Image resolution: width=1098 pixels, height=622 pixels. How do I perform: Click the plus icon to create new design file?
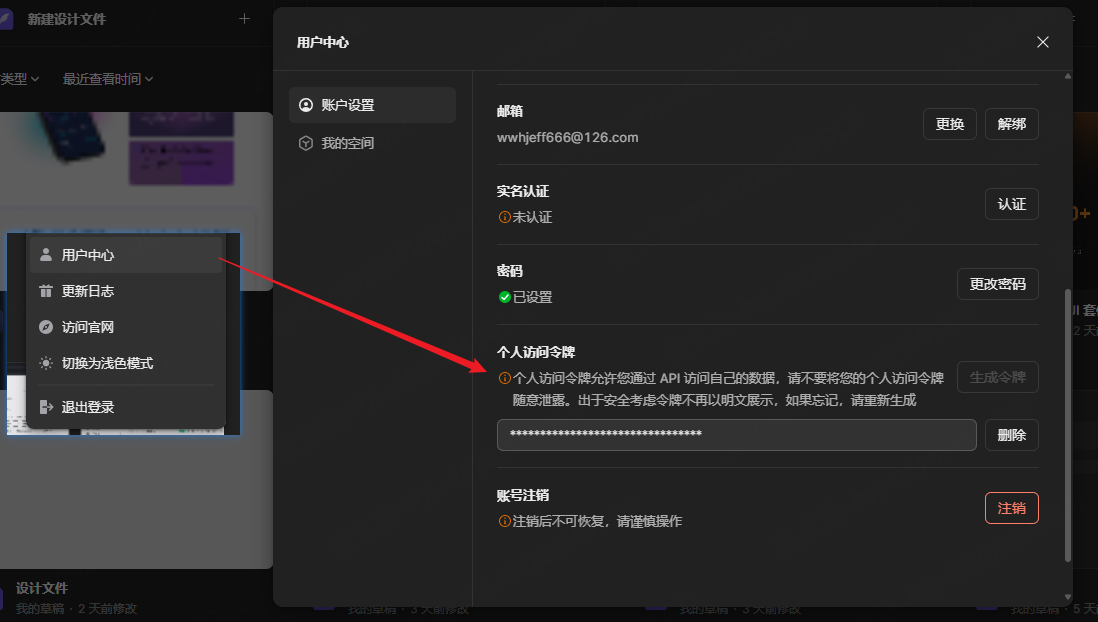coord(245,19)
